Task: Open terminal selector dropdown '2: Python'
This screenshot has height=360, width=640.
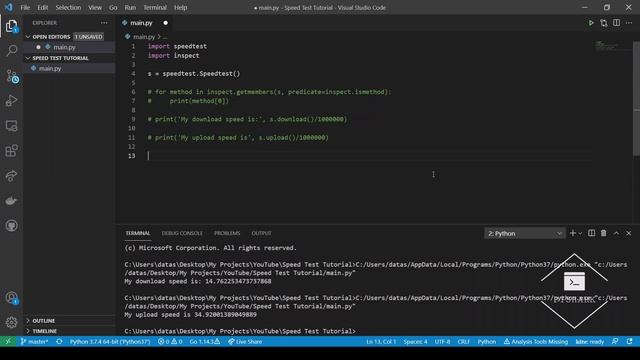Action: click(524, 233)
